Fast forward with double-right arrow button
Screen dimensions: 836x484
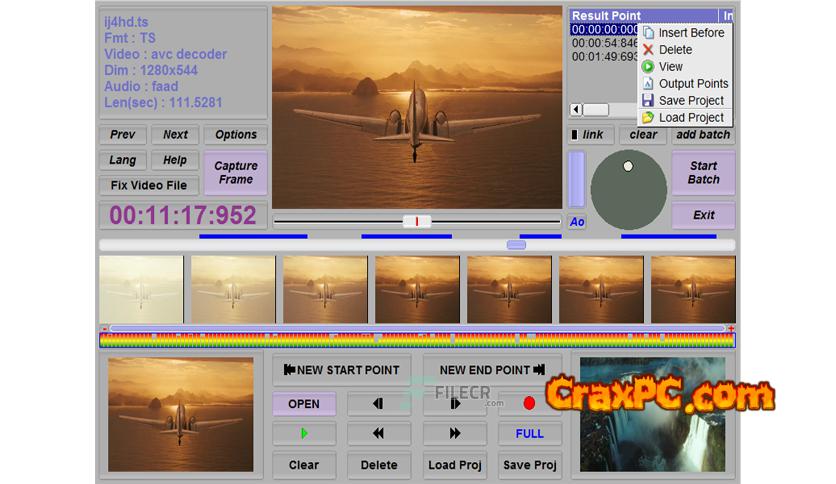coord(454,433)
